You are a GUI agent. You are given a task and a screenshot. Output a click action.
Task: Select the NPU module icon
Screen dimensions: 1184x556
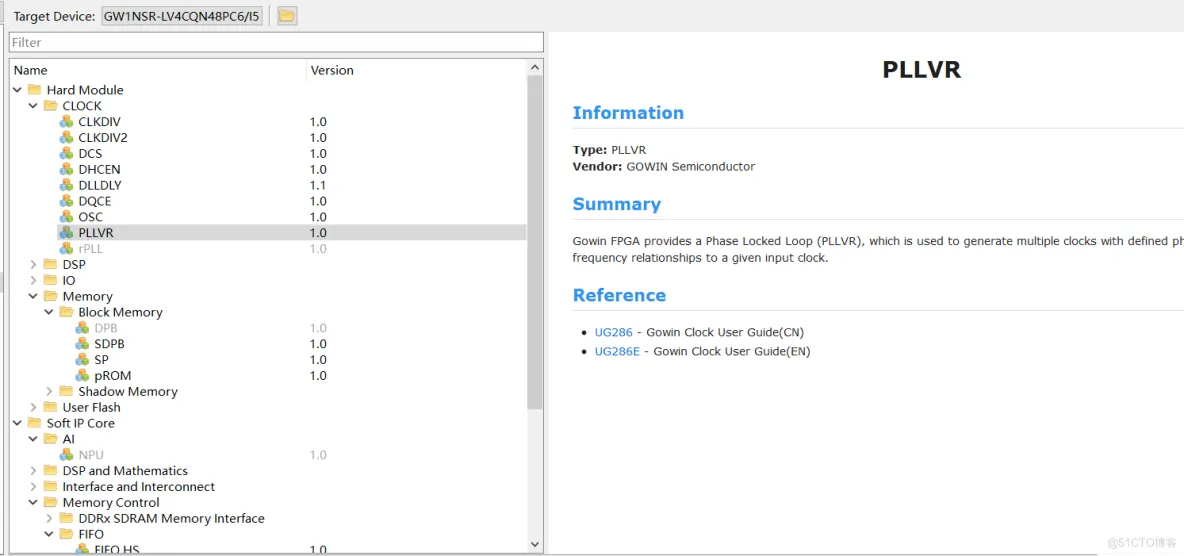coord(66,455)
